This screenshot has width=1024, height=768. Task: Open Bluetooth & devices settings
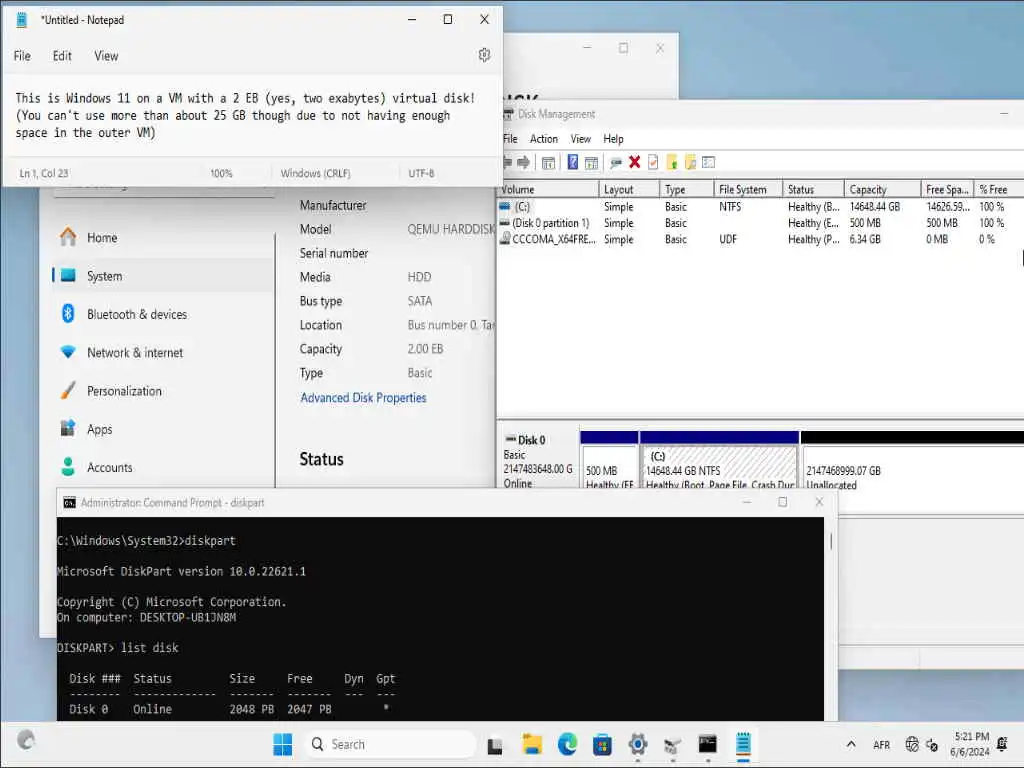163,314
